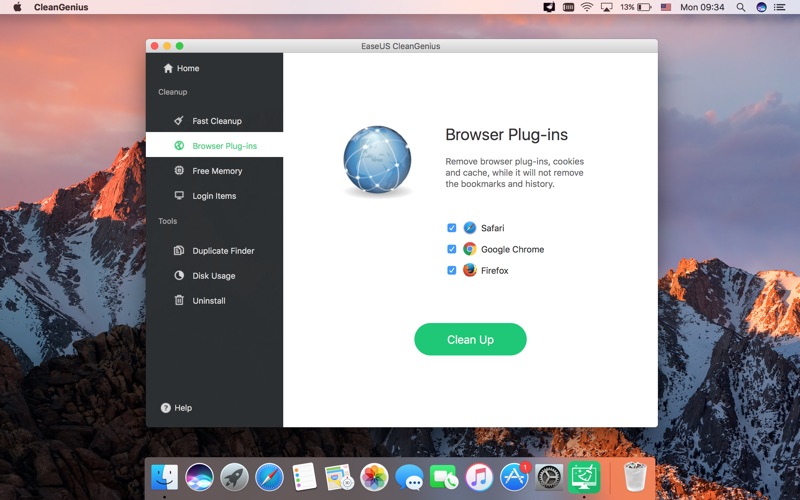Screen dimensions: 800x500
Task: Click the Google Chrome icon in list
Action: [x=469, y=249]
